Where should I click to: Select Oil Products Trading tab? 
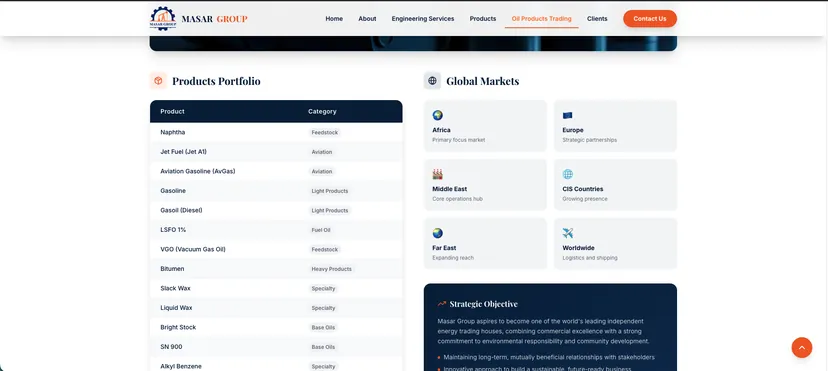click(x=541, y=18)
